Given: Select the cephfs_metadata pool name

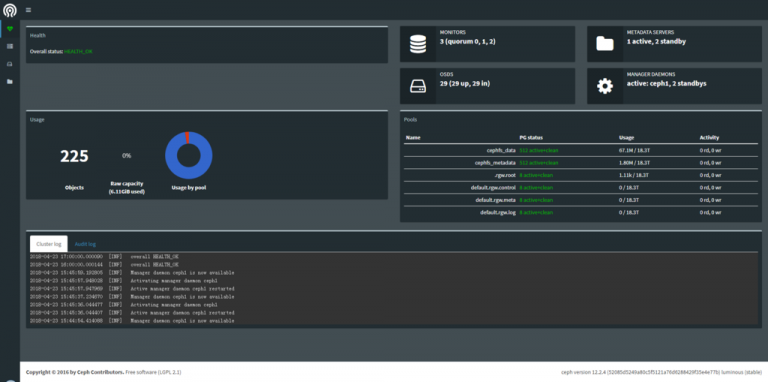Looking at the screenshot, I should click(x=495, y=163).
